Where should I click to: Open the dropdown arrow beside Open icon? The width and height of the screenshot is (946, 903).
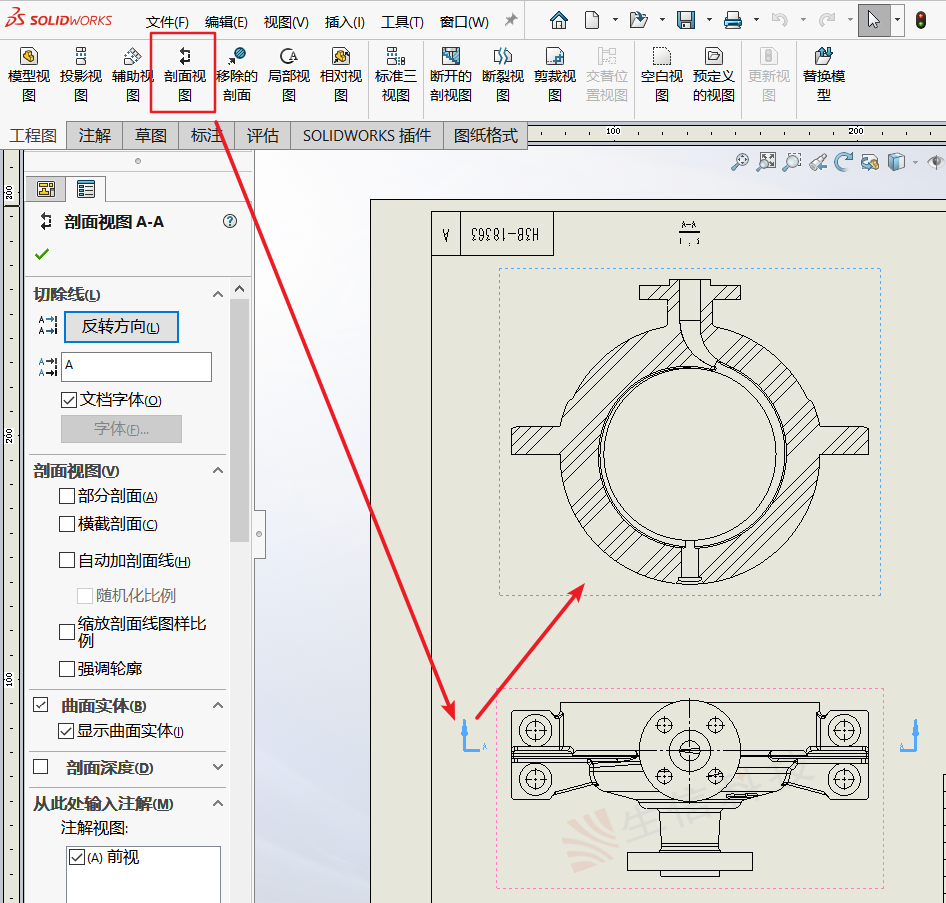tap(662, 20)
